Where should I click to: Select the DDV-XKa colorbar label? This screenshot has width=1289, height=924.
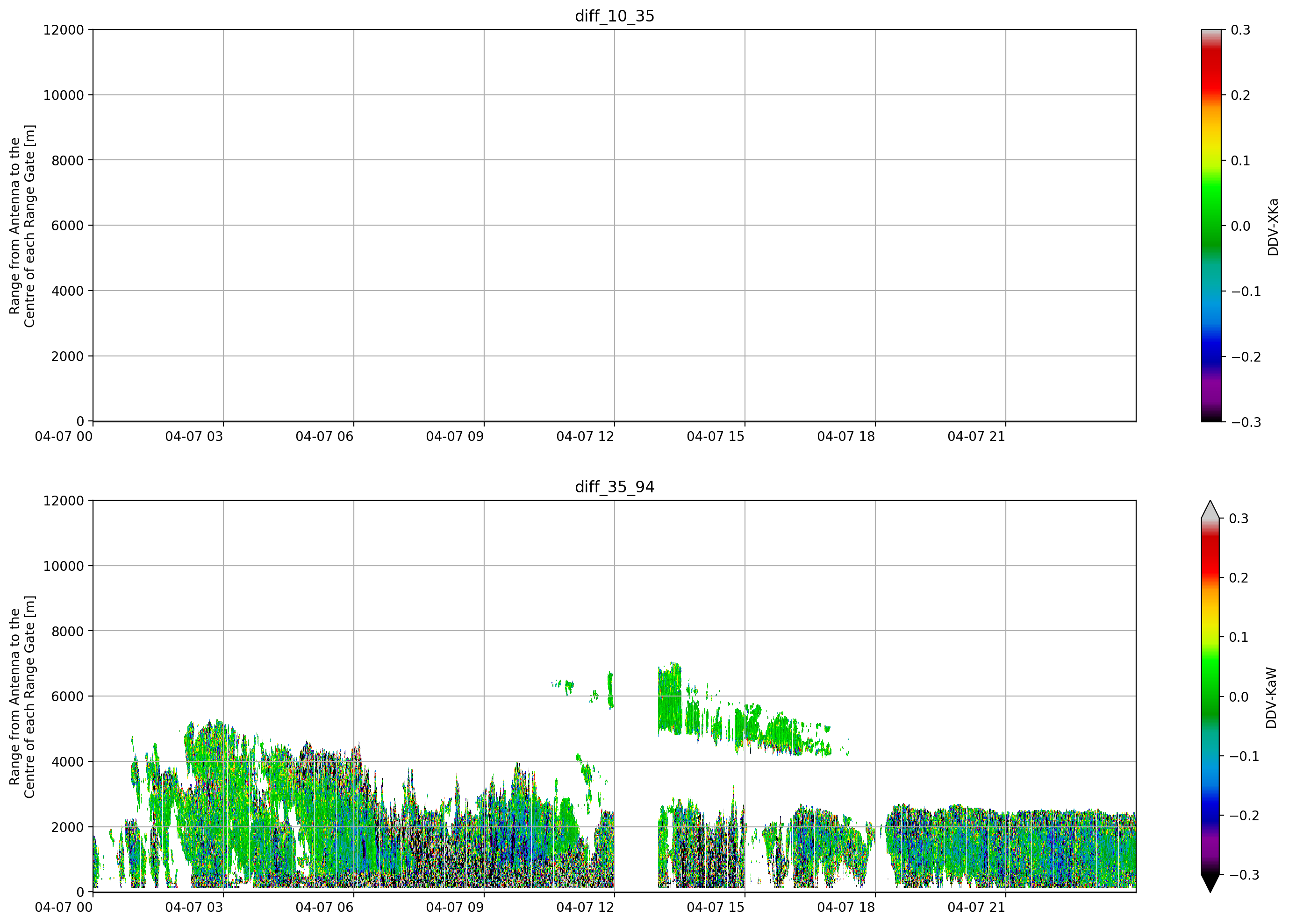coord(1273,227)
